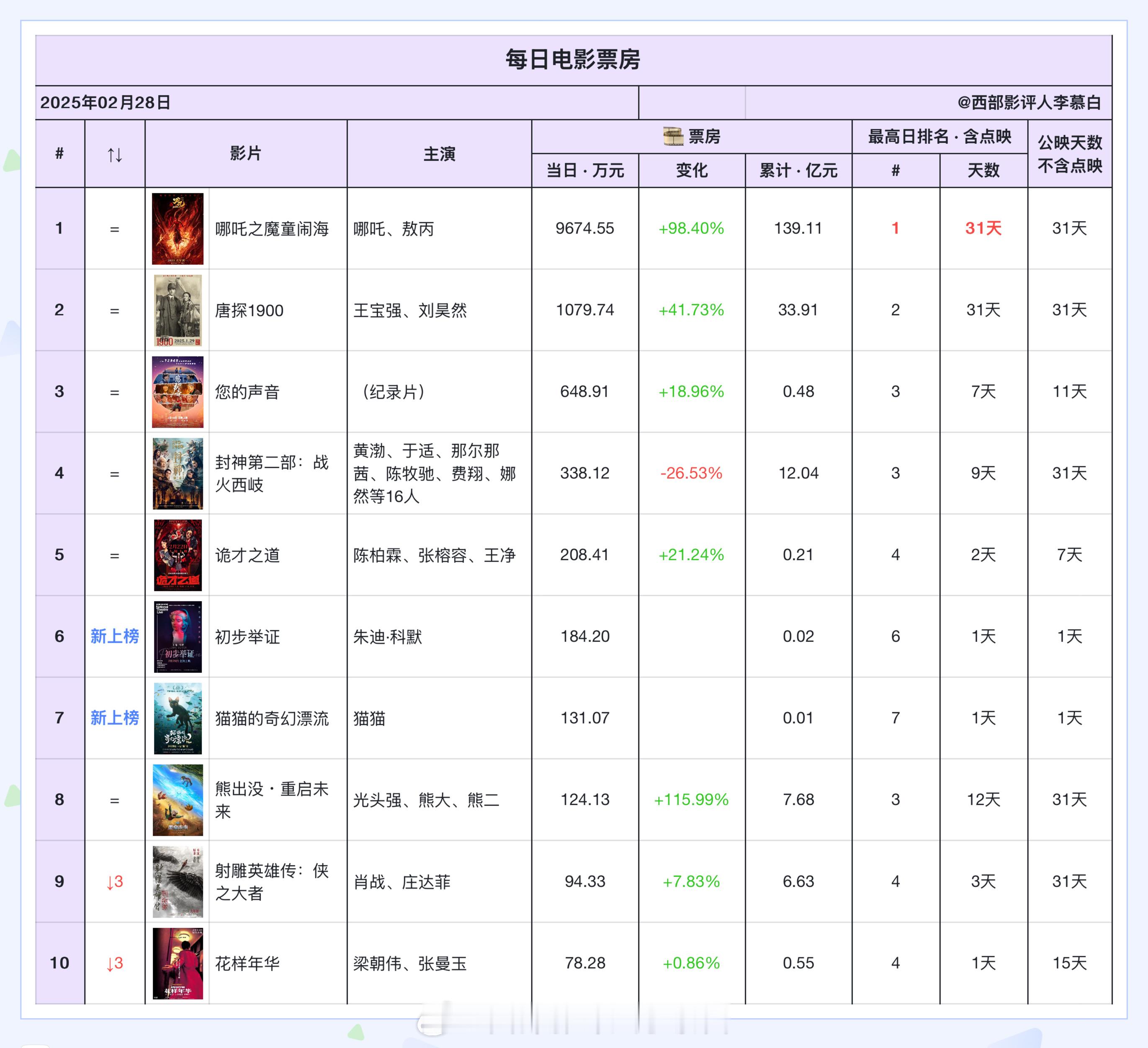Image resolution: width=1148 pixels, height=1048 pixels.
Task: Open the 初步举证 poster thumbnail
Action: (x=178, y=637)
